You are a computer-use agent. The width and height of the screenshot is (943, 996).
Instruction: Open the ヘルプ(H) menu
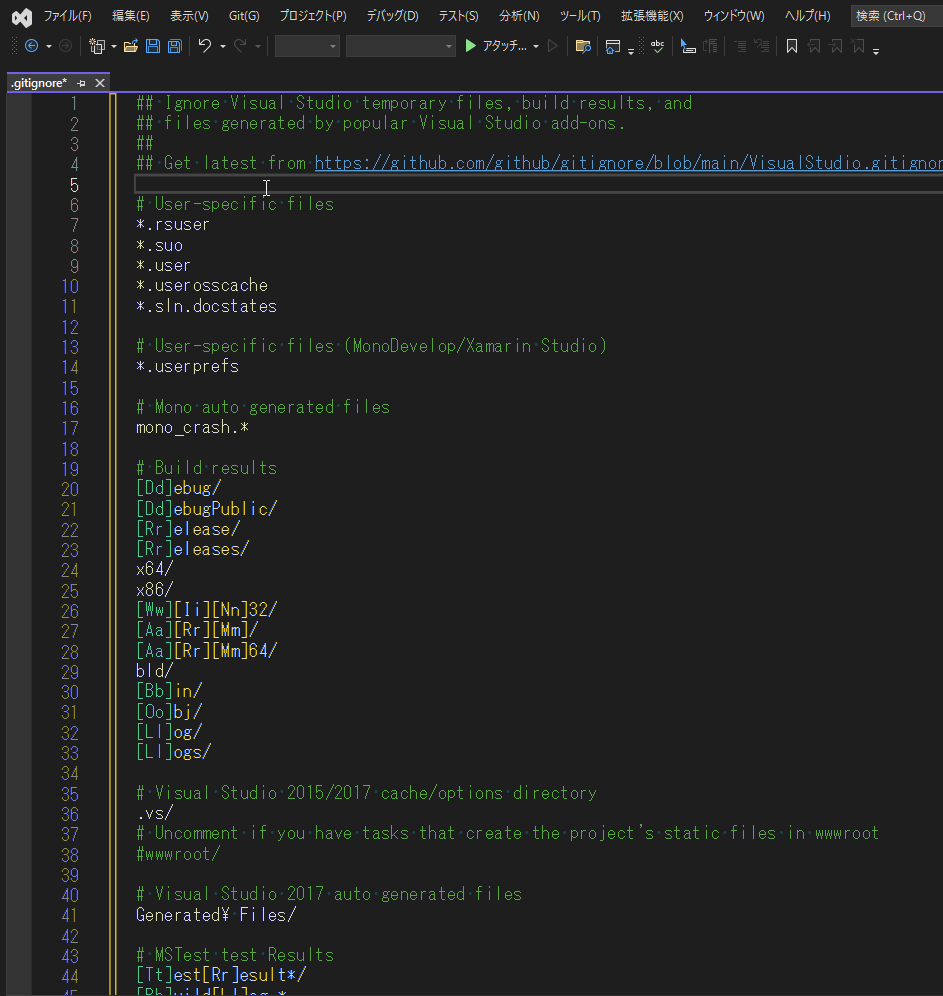(807, 16)
